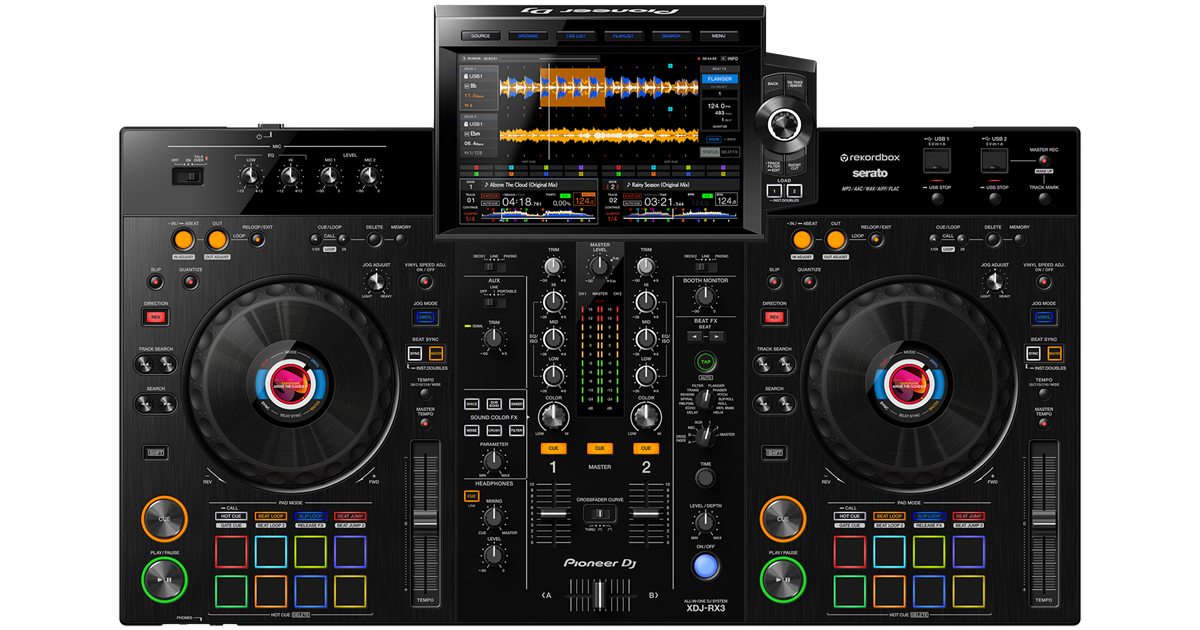Hit the TRACK MARK button

click(1043, 197)
